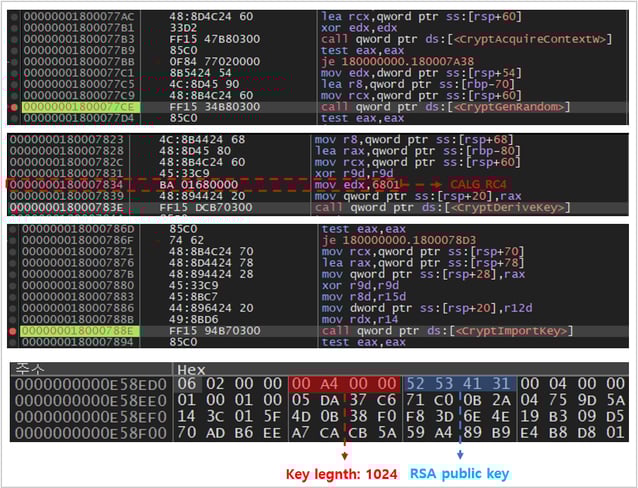Select lea r8,qword ptr ss:[rbp-70] line

click(x=418, y=84)
